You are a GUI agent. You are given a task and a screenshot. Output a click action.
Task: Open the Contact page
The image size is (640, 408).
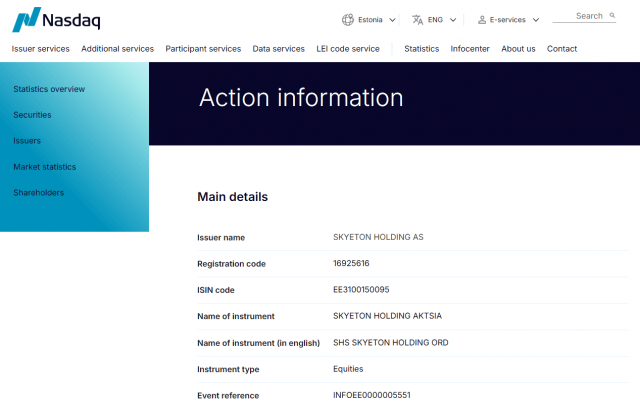point(561,49)
